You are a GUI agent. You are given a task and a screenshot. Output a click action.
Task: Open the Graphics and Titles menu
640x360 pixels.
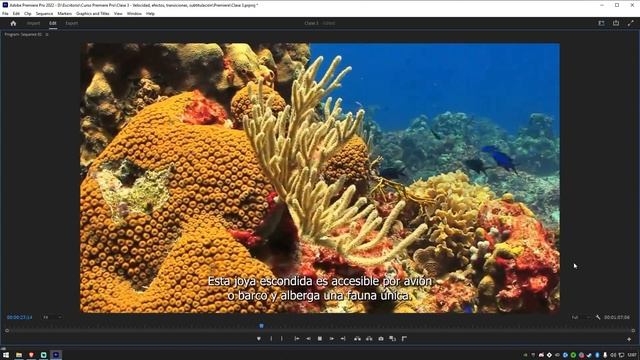tap(93, 13)
